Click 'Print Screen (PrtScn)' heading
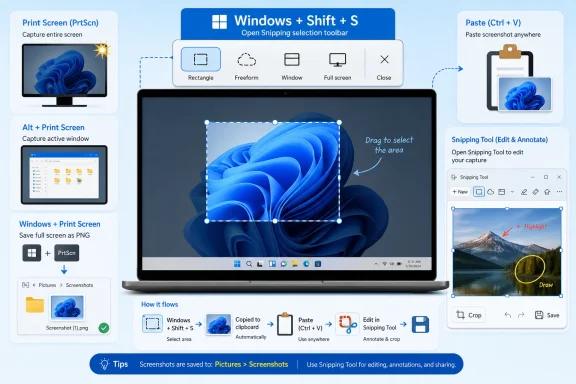576x384 pixels. click(x=60, y=23)
